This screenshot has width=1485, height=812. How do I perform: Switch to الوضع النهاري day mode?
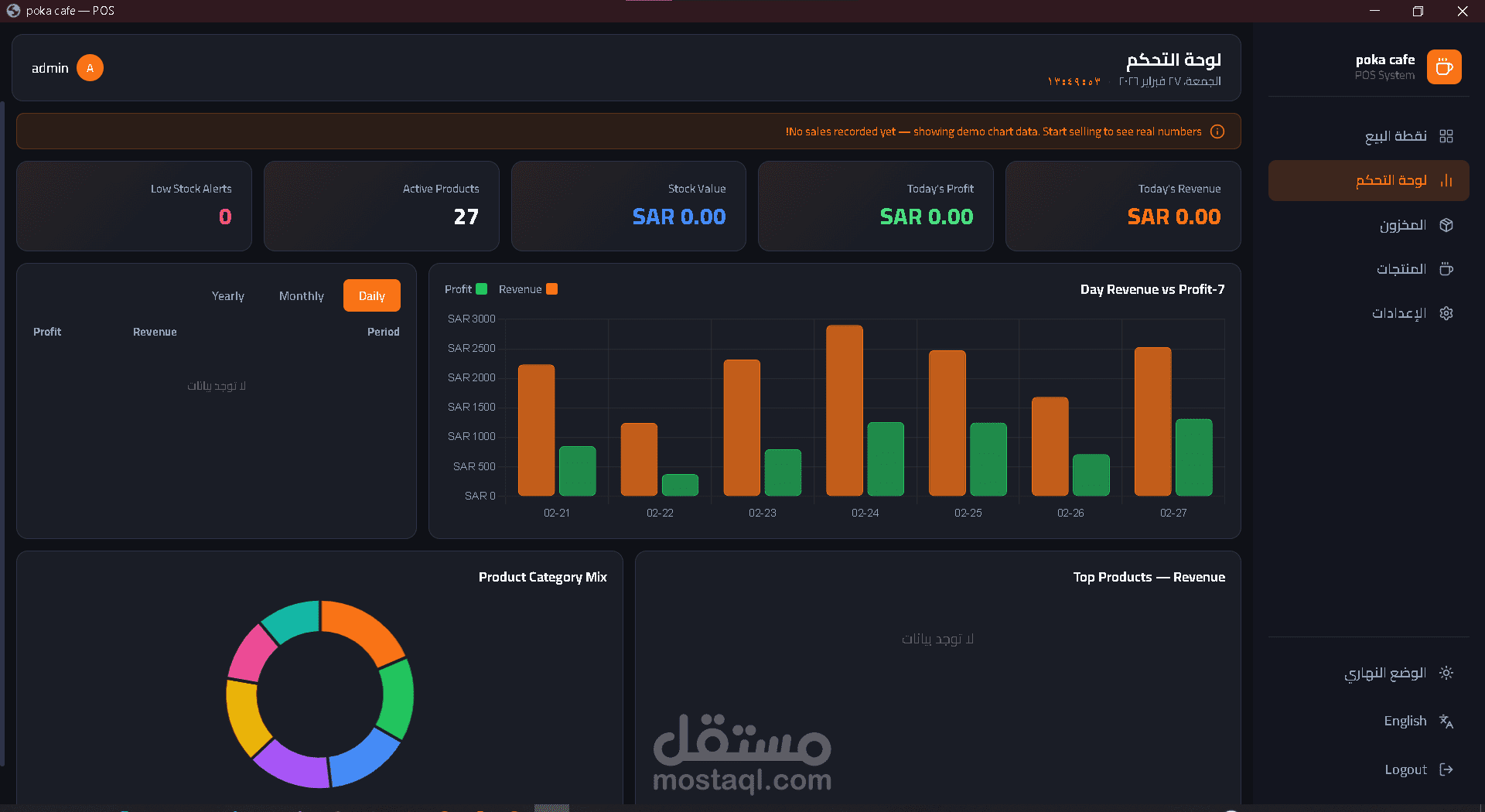point(1368,673)
